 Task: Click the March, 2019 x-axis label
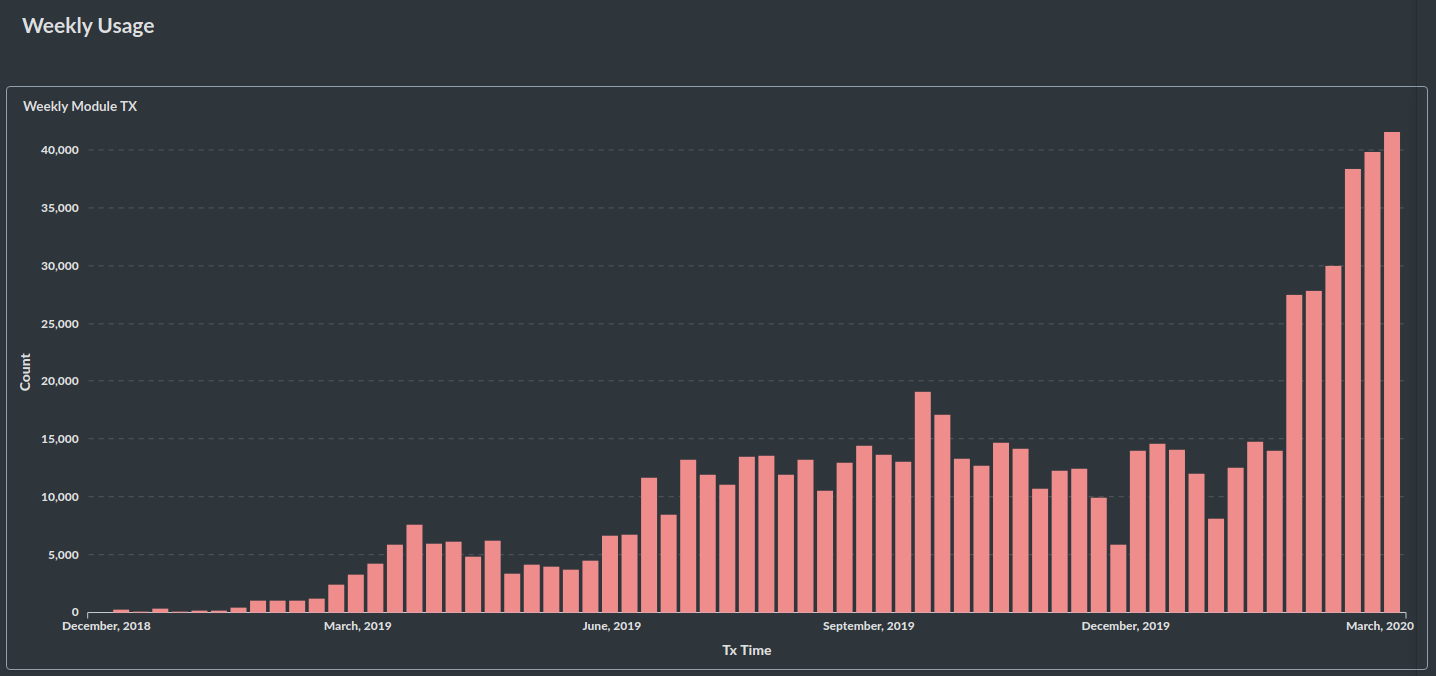(x=357, y=626)
